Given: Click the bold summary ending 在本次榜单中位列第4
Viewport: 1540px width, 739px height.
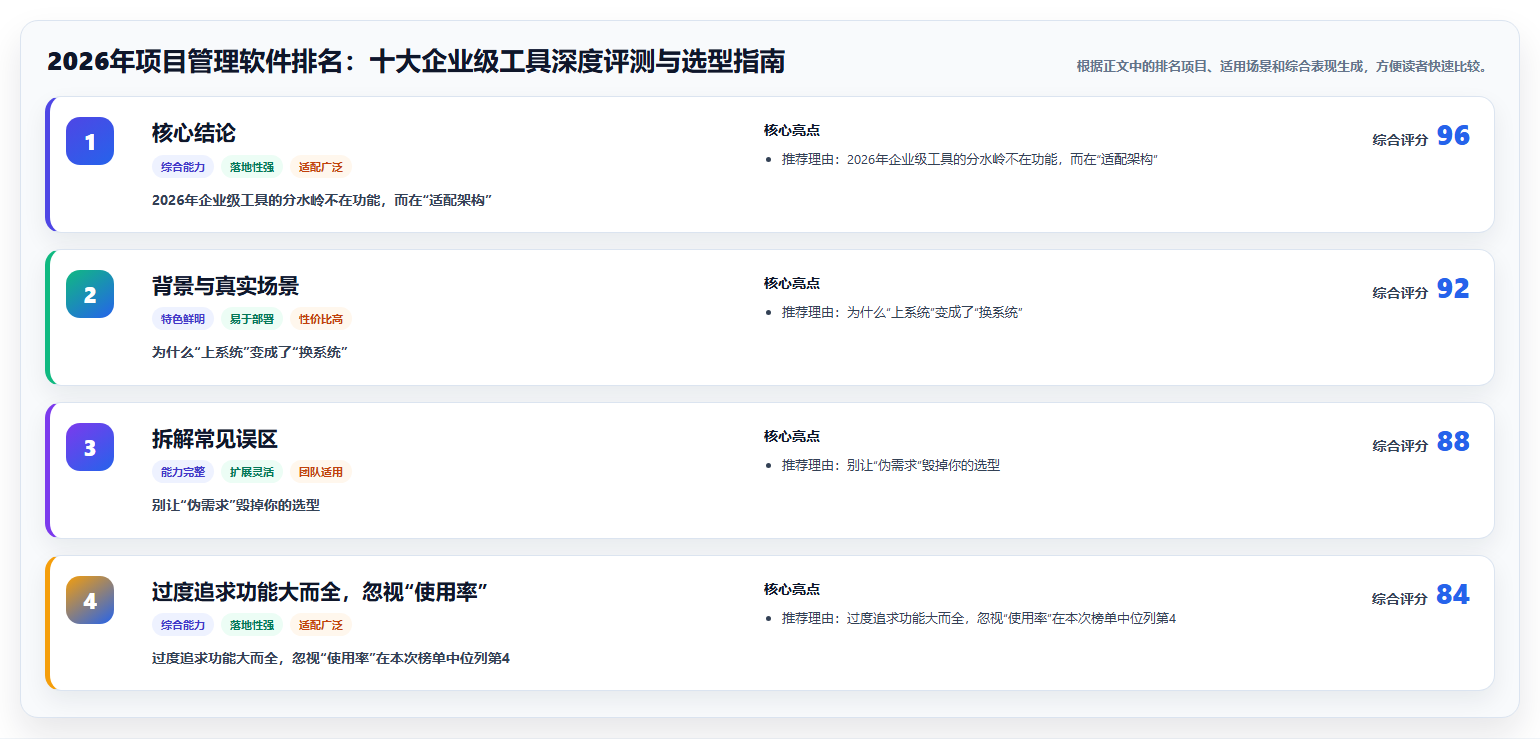Looking at the screenshot, I should click(331, 659).
